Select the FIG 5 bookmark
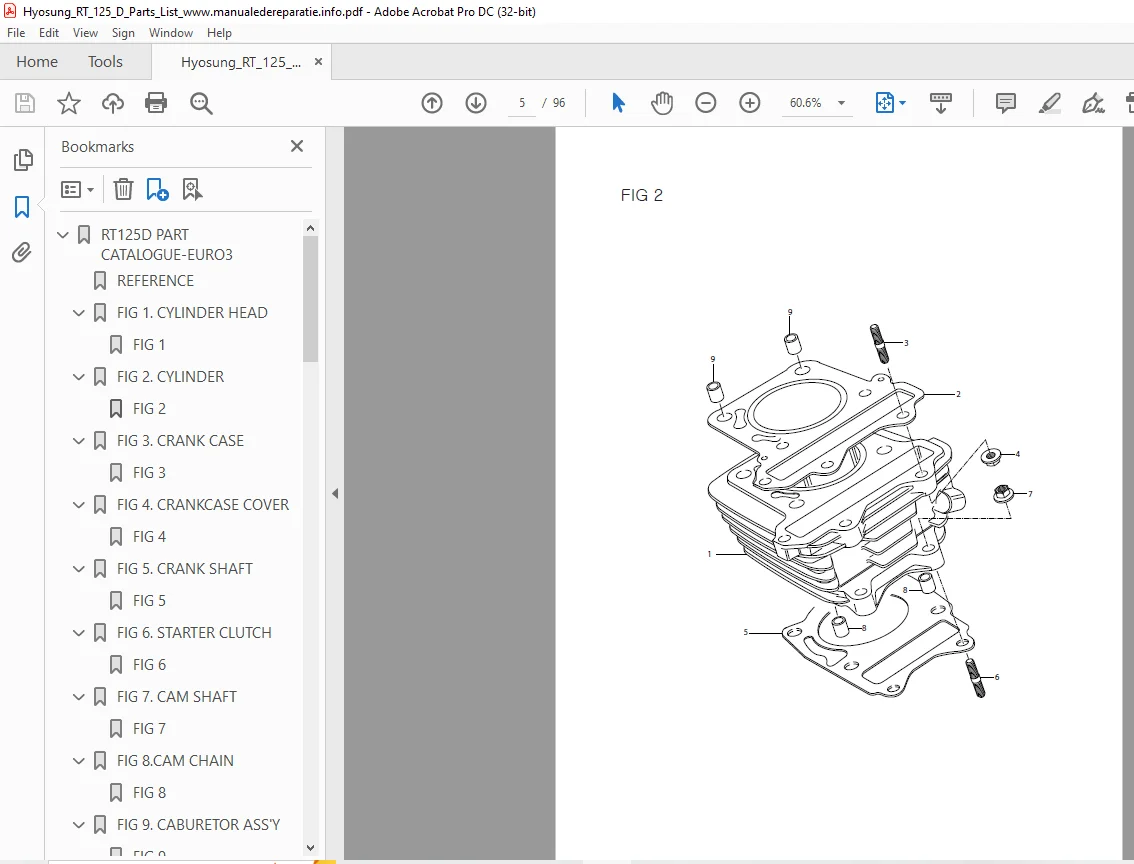The width and height of the screenshot is (1134, 864). pyautogui.click(x=149, y=601)
